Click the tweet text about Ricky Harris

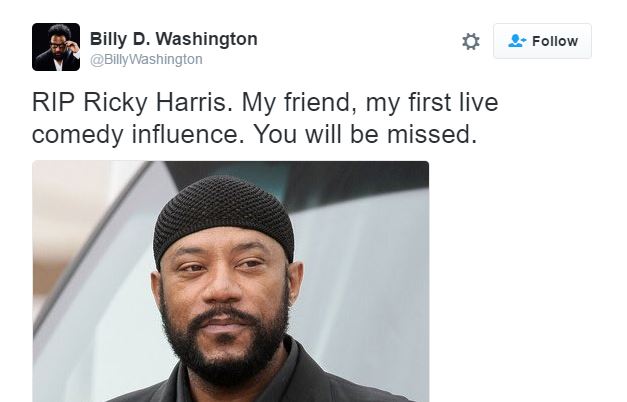pyautogui.click(x=265, y=118)
